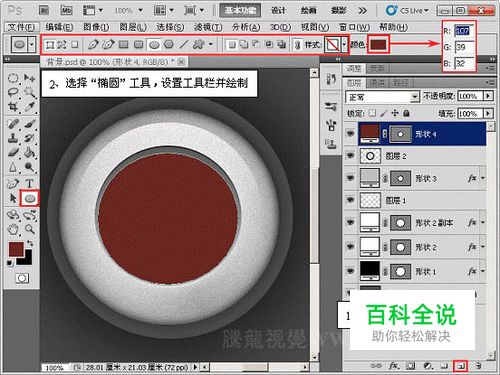Create a new layer from panel bottom
The image size is (500, 375).
pos(461,366)
